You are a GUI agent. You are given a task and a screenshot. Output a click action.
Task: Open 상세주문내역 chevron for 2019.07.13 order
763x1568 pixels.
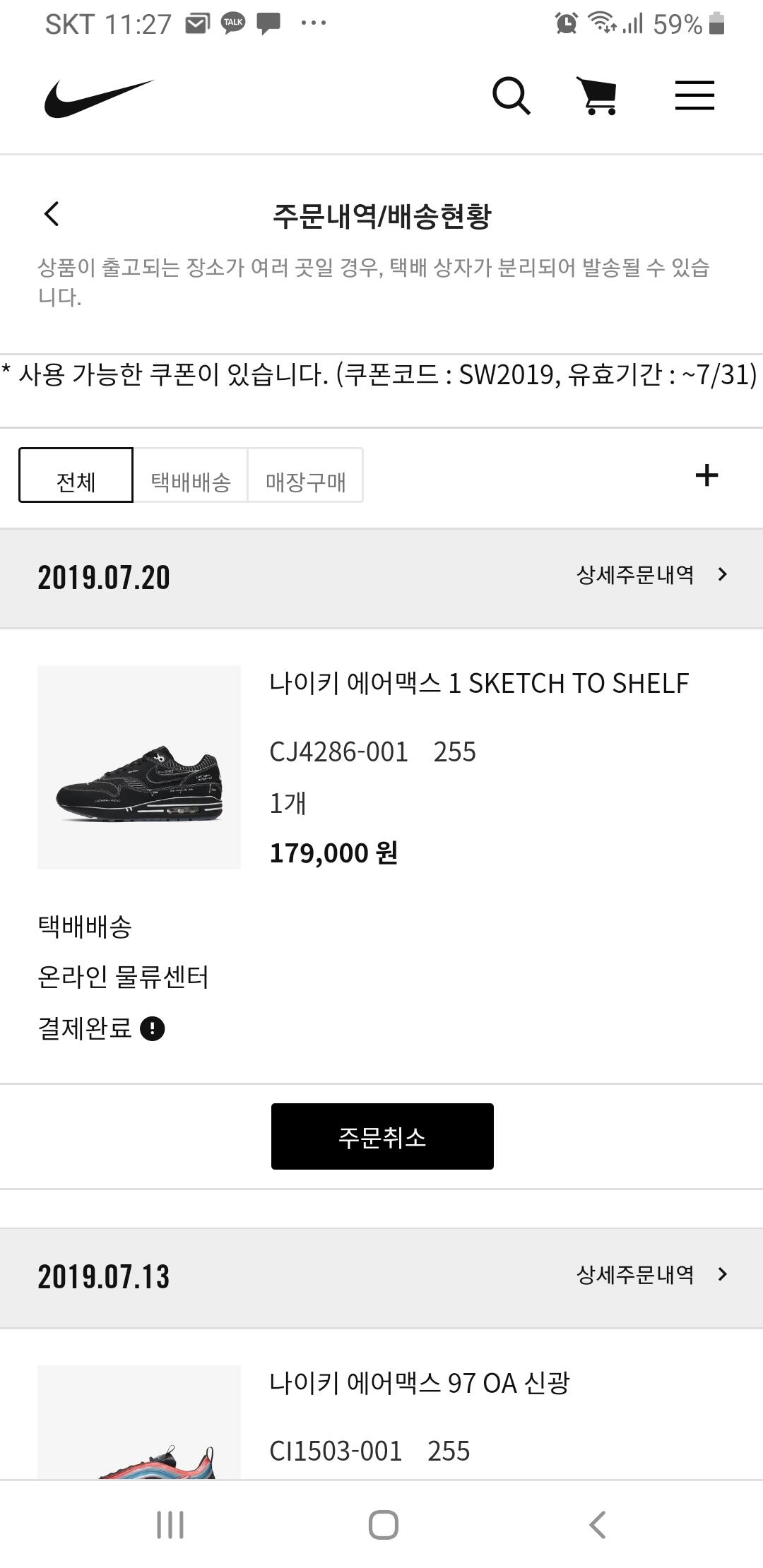click(x=721, y=1274)
